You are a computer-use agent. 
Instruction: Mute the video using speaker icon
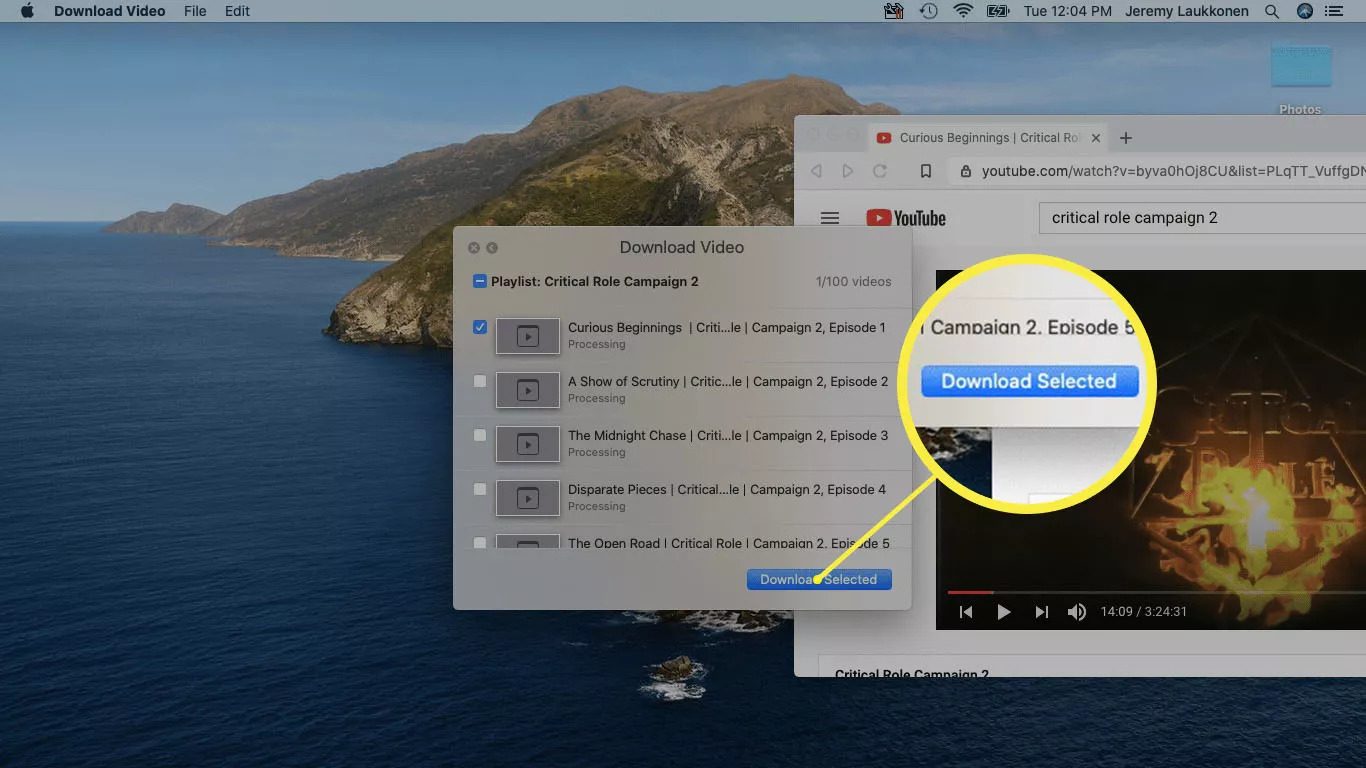point(1077,612)
